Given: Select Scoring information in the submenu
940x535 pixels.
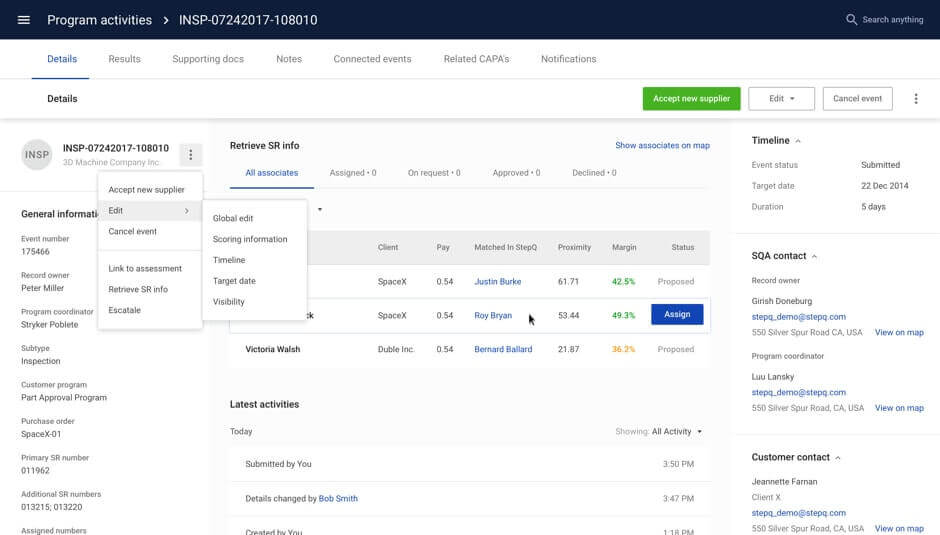Looking at the screenshot, I should (x=250, y=239).
